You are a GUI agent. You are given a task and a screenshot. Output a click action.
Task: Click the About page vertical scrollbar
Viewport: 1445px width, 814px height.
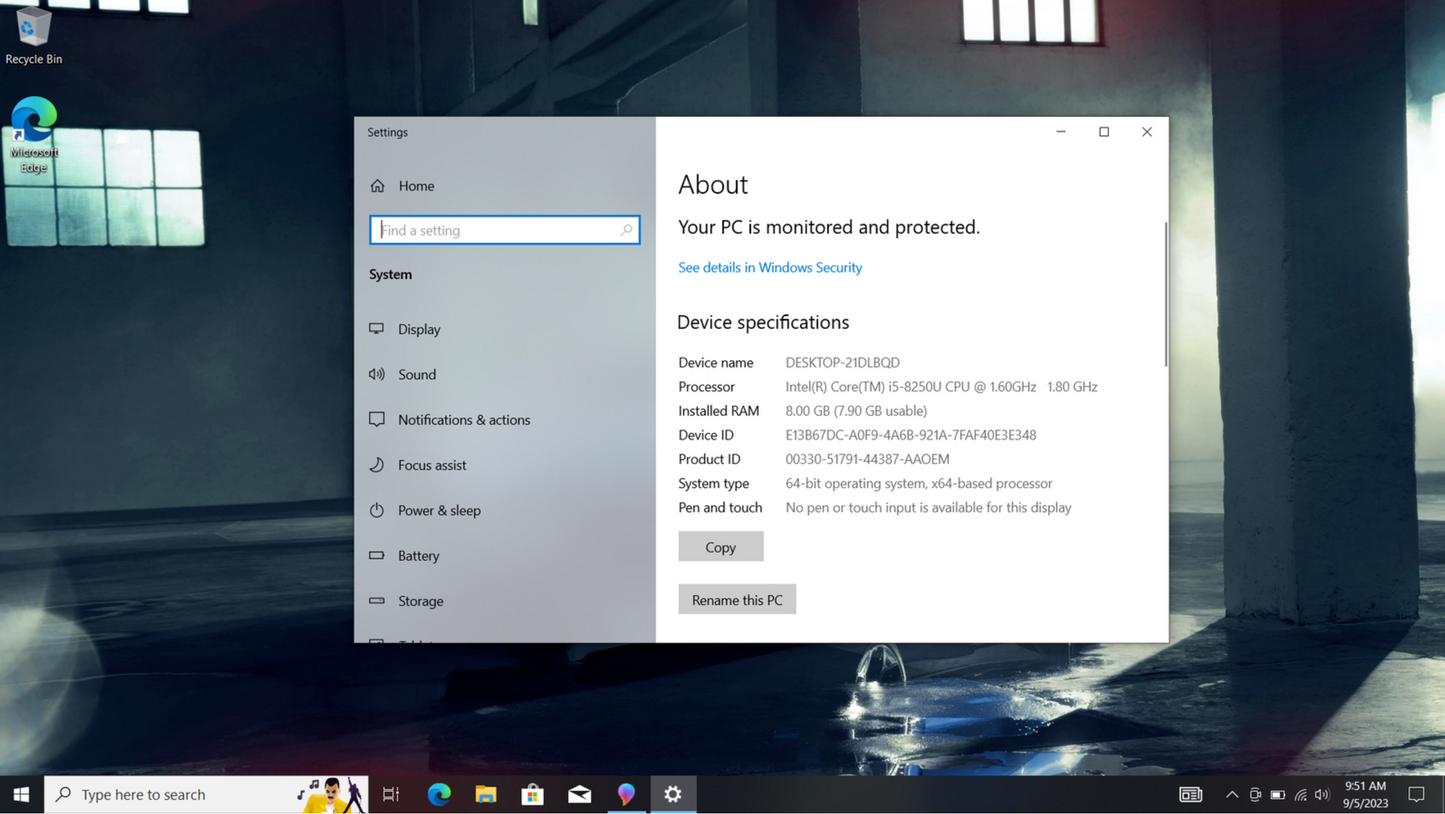pos(1165,295)
